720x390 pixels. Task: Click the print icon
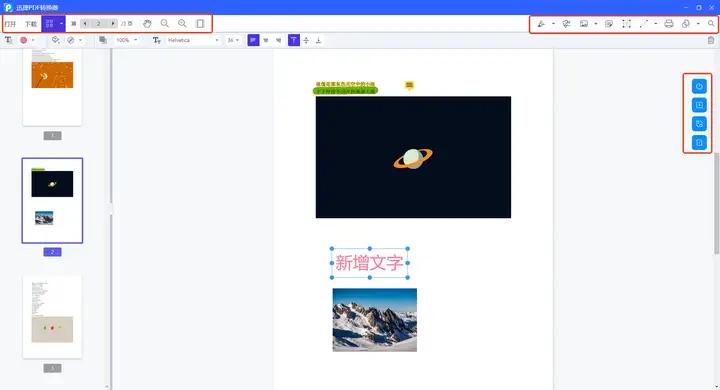click(669, 24)
